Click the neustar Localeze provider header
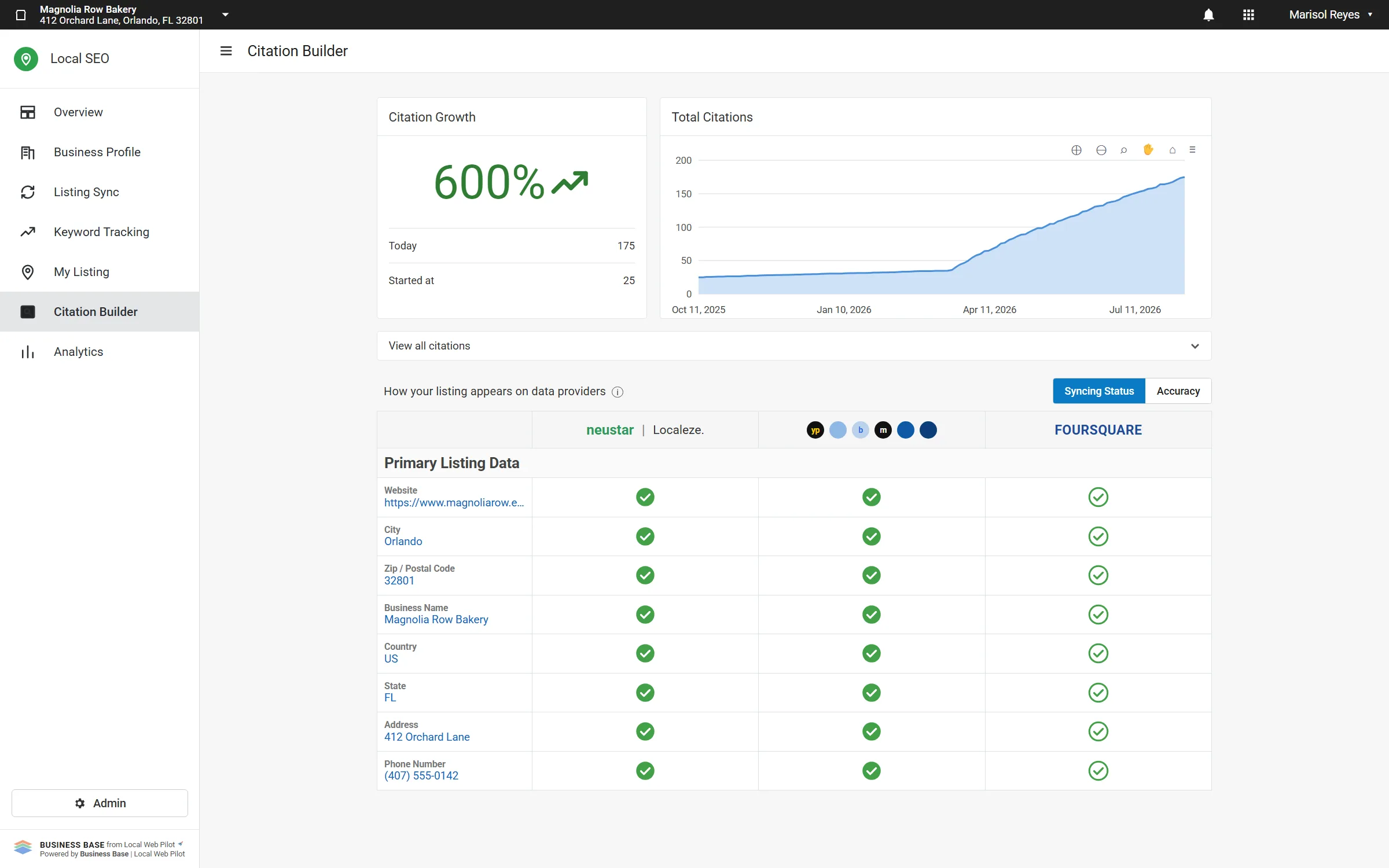 [645, 430]
